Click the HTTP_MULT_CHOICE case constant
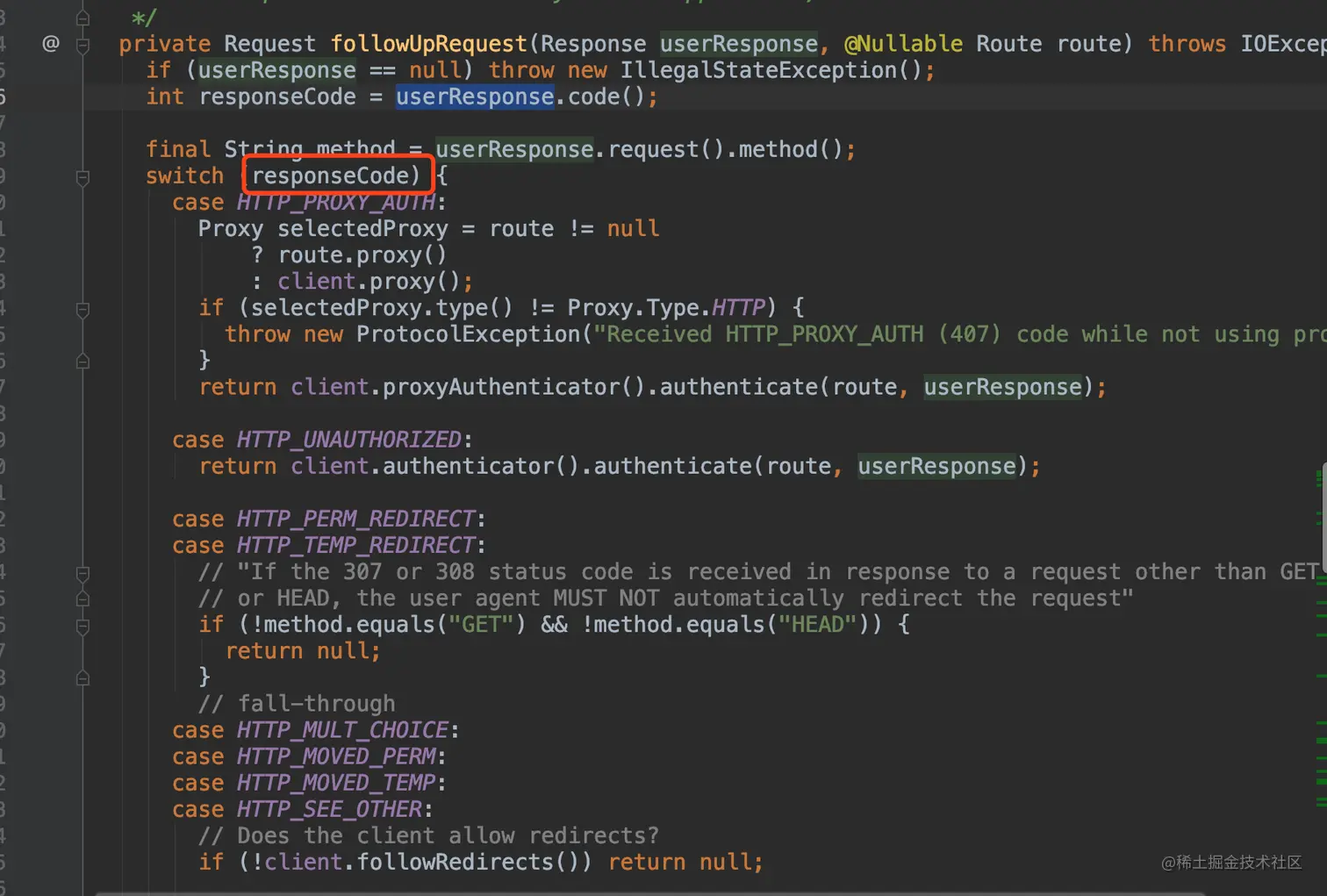 click(x=343, y=730)
